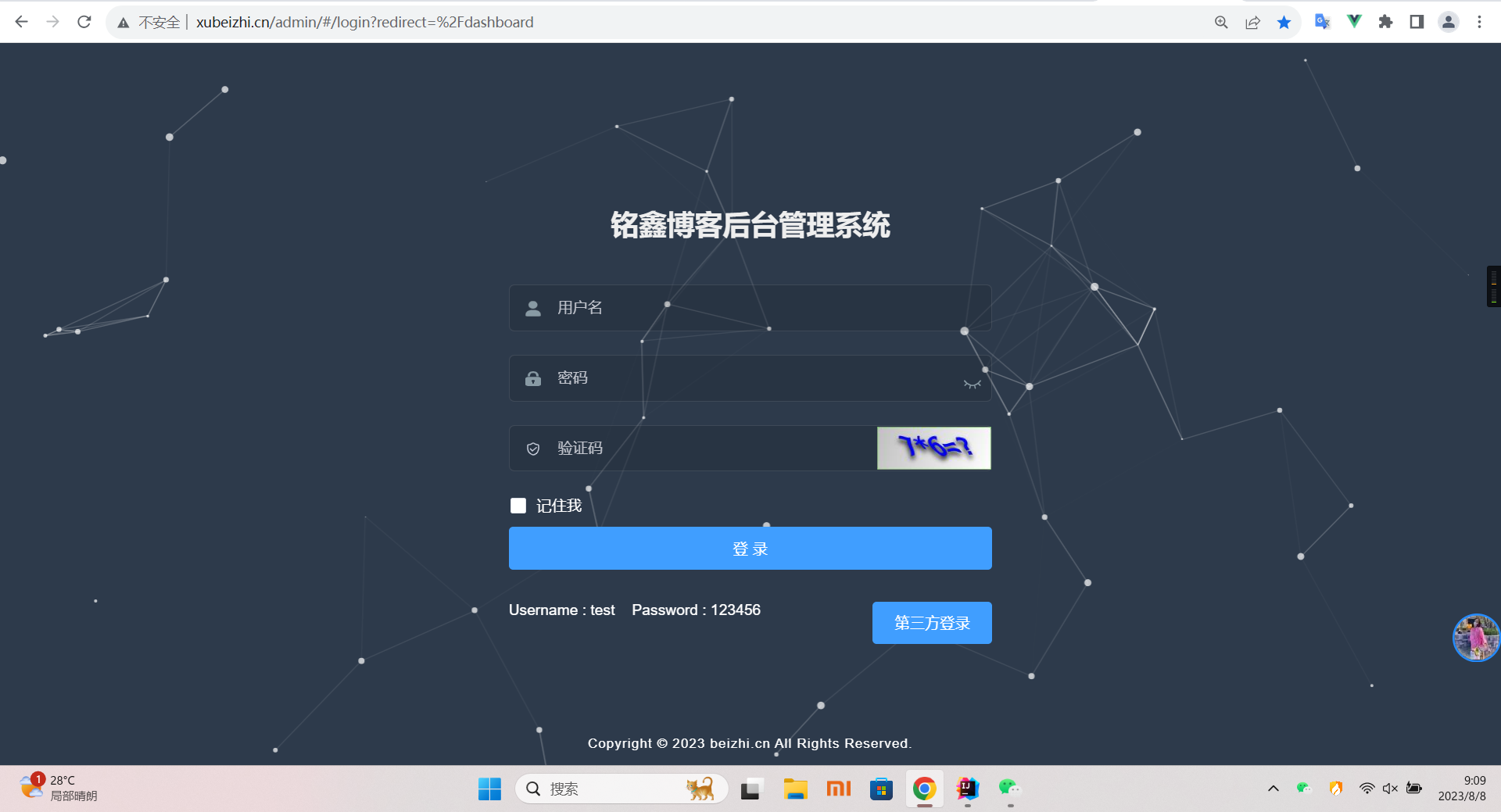
Task: Open the Wi-Fi network tray icon
Action: point(1367,789)
